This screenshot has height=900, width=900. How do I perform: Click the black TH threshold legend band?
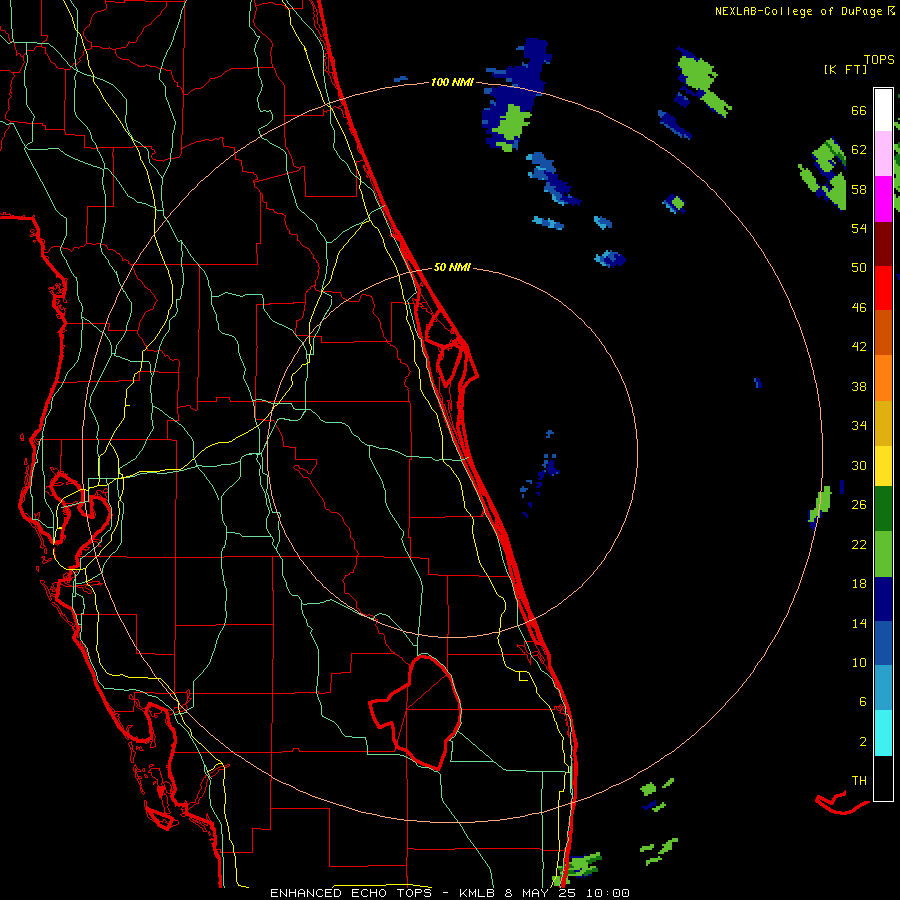coord(883,778)
